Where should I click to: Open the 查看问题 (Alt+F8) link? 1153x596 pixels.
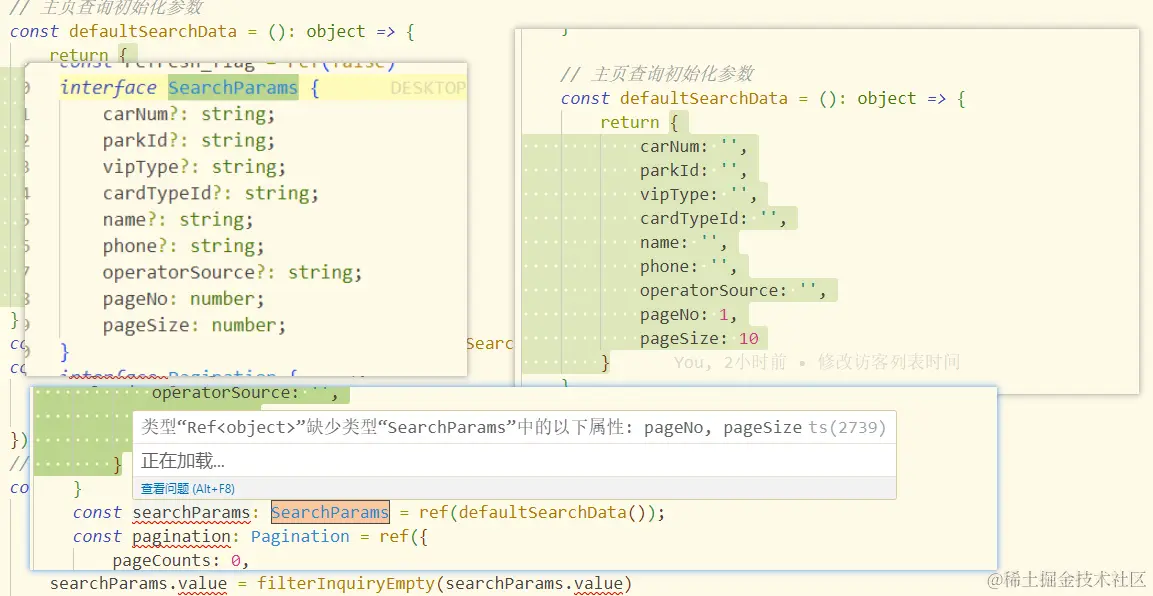coord(188,489)
